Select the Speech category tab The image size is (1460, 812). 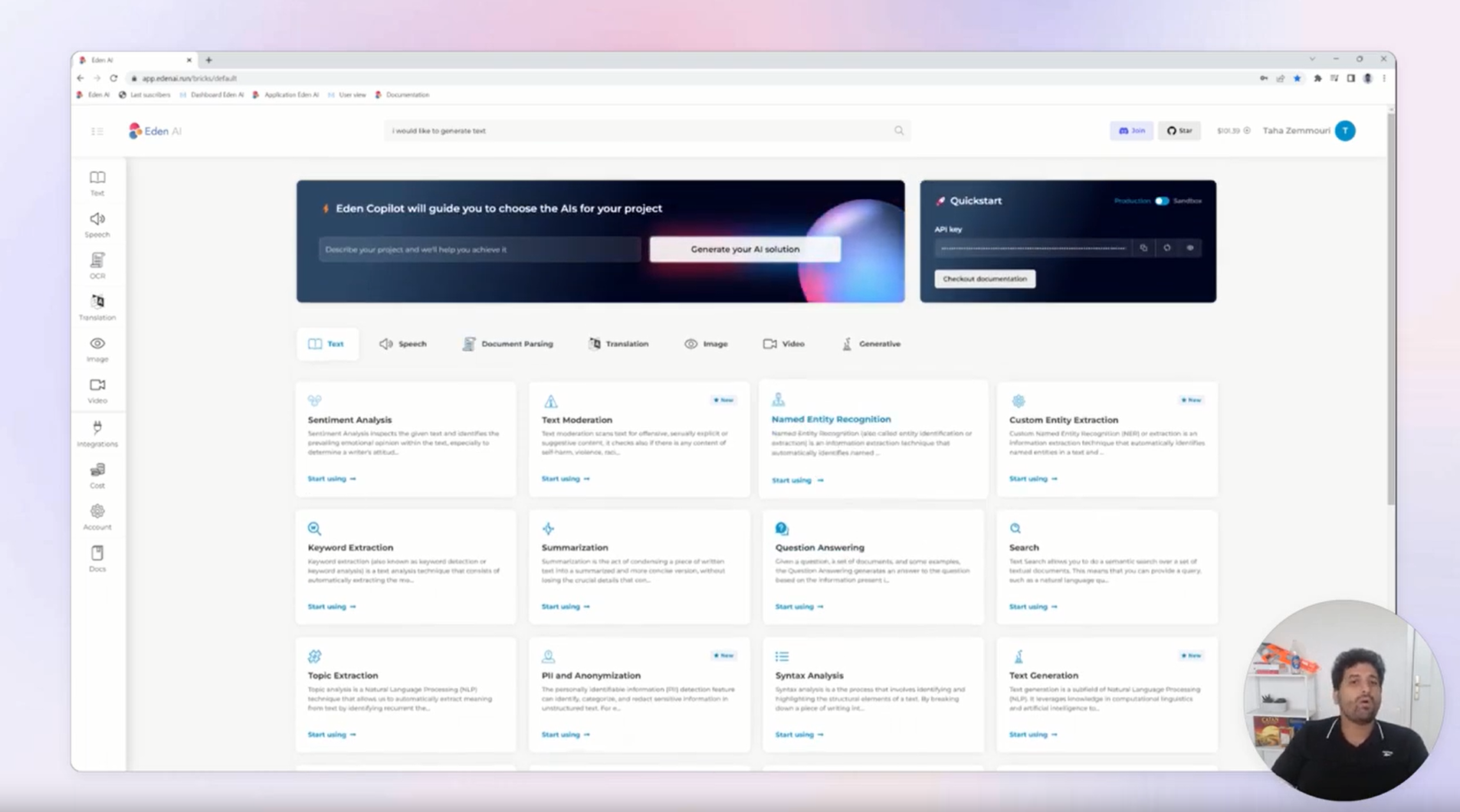(403, 344)
